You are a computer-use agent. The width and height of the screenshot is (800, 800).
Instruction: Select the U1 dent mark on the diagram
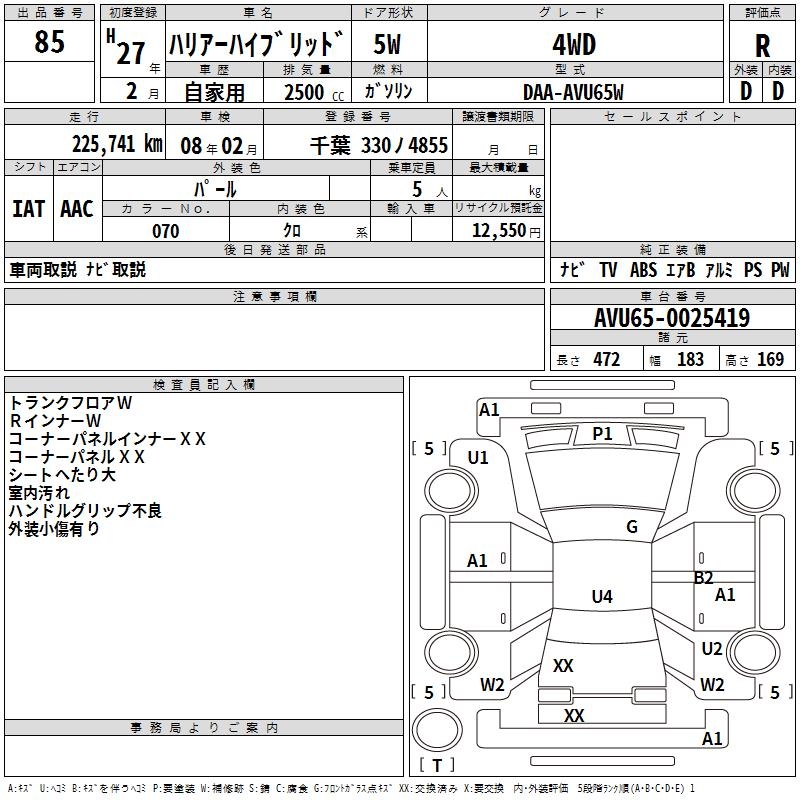(x=478, y=458)
